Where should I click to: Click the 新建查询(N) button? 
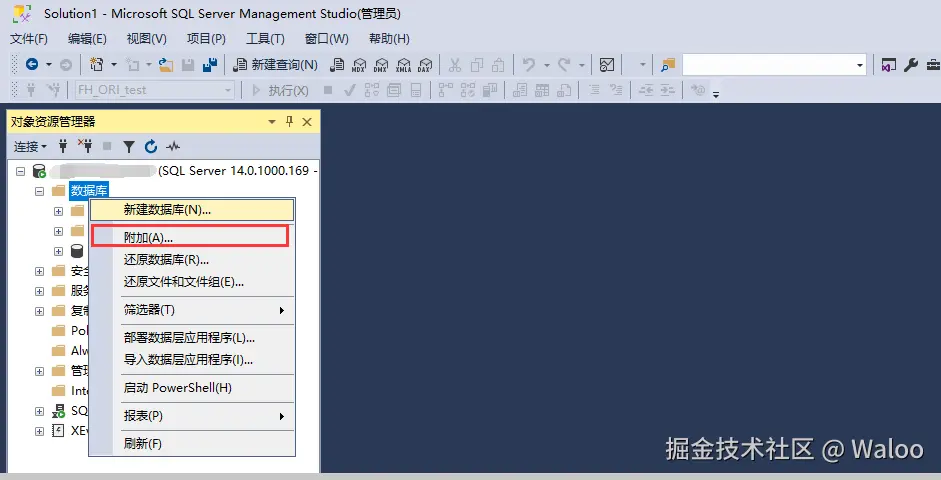pyautogui.click(x=275, y=64)
